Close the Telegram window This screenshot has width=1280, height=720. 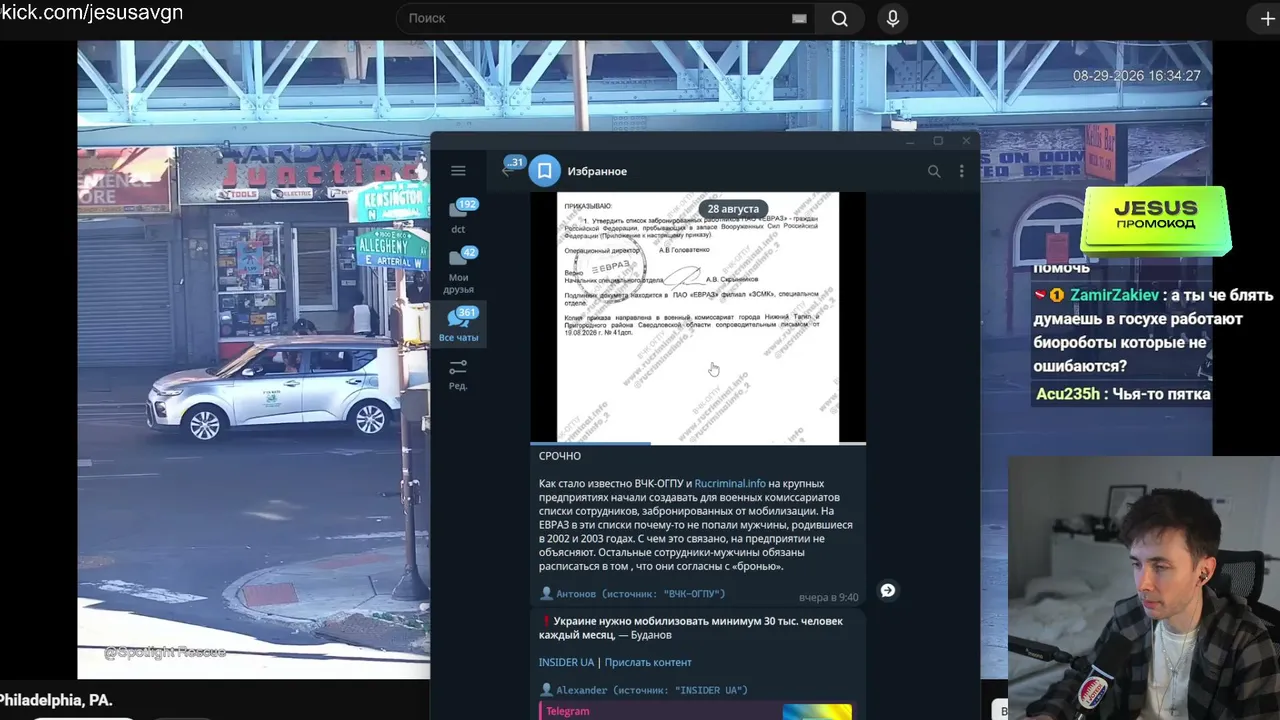(x=966, y=141)
